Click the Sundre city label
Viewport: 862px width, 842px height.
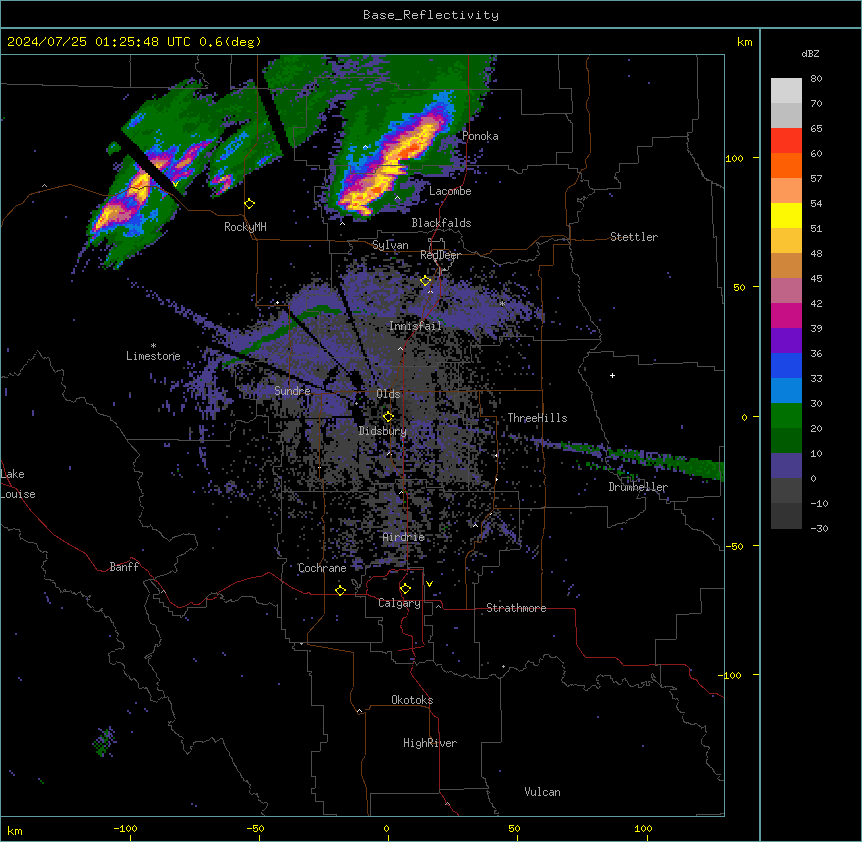(292, 391)
